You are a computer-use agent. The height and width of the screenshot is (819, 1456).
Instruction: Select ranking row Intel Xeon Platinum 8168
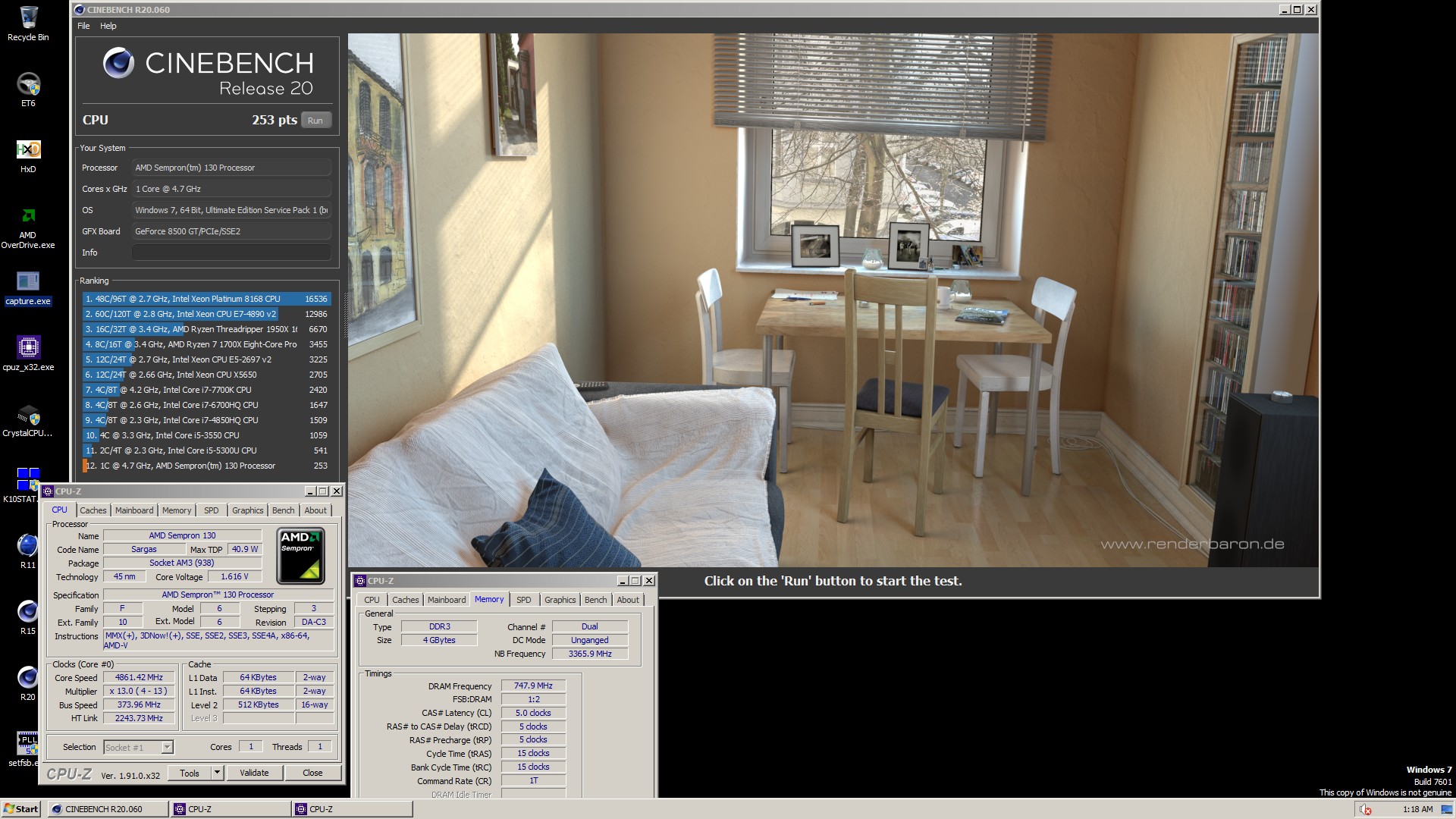point(206,299)
